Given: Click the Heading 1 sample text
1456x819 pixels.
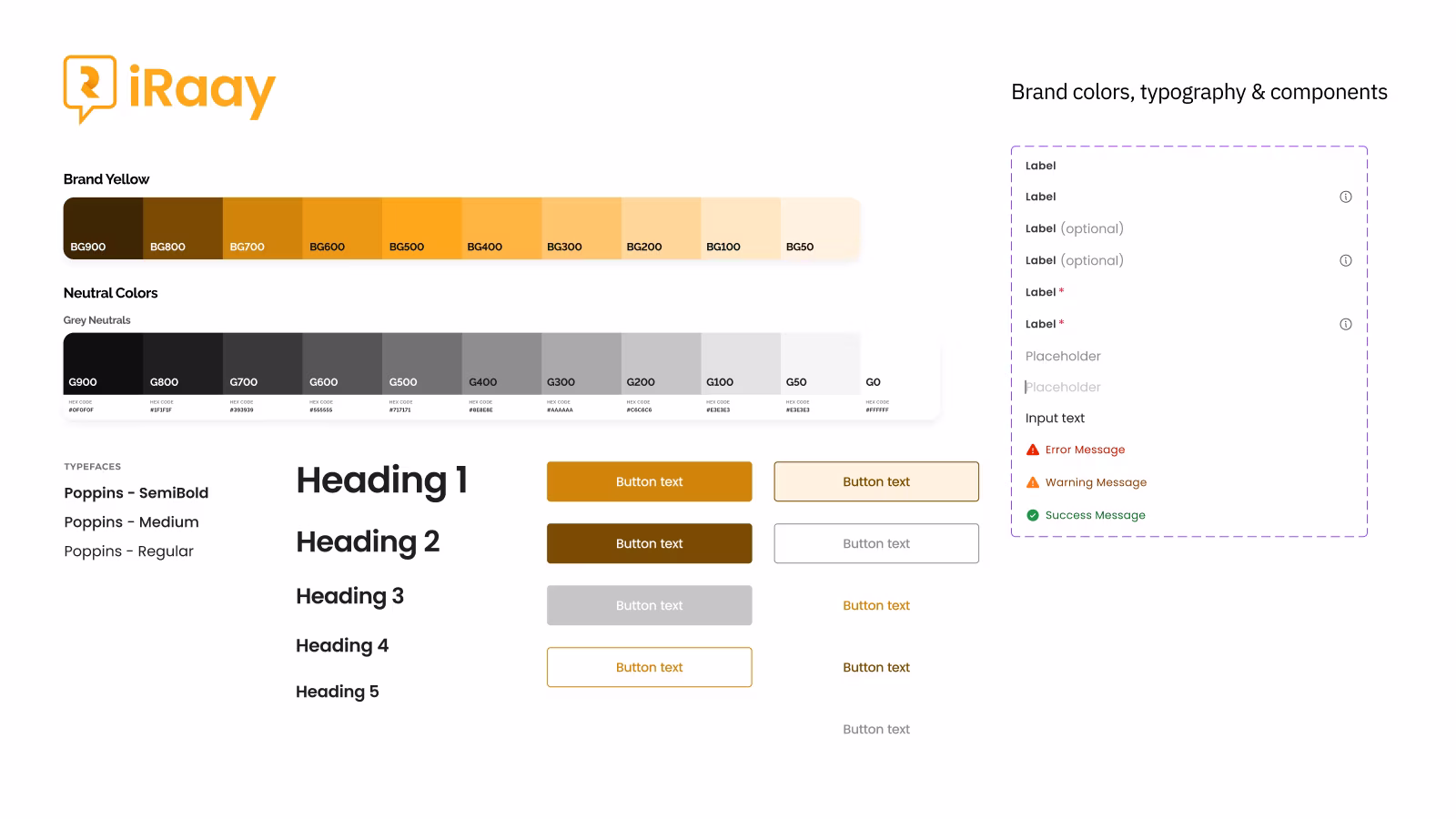Looking at the screenshot, I should [x=382, y=480].
